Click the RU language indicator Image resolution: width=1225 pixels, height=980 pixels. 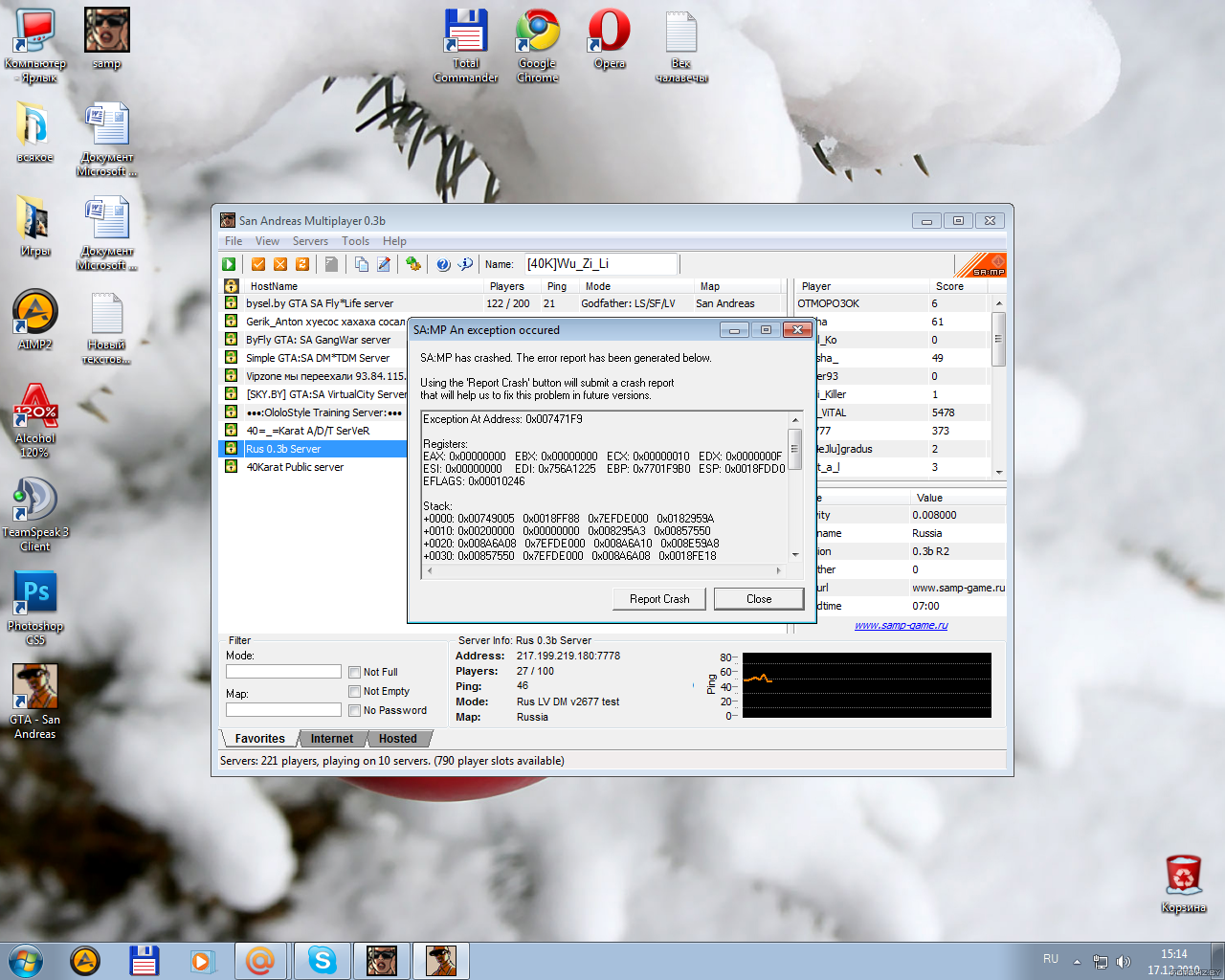point(1051,959)
